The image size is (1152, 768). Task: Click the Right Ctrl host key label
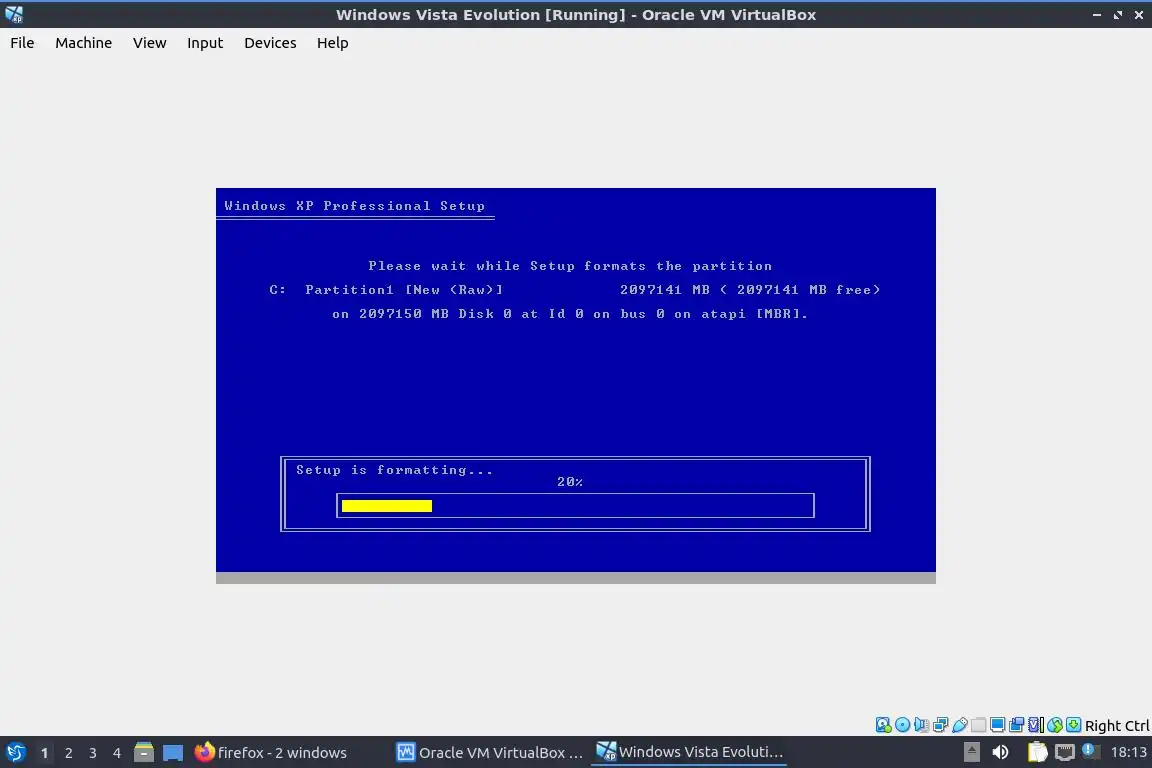(1117, 726)
